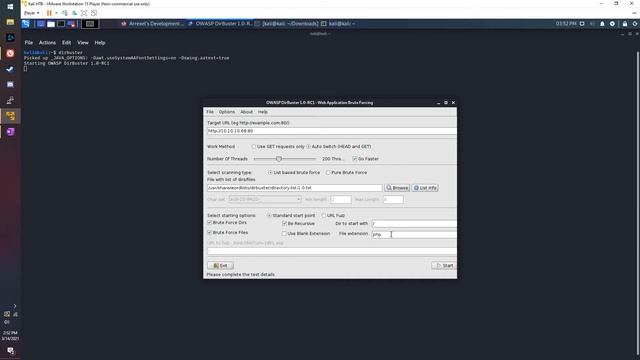Switch to Arrexel's Development browser window

[x=152, y=24]
